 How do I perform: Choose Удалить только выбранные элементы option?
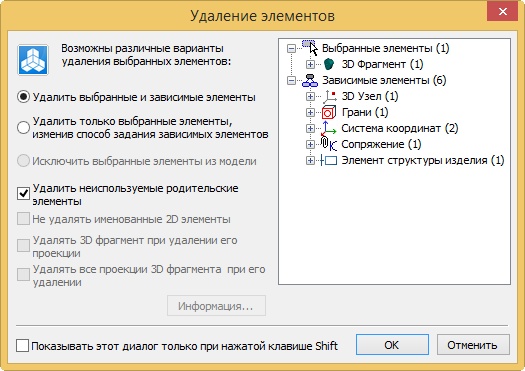coord(23,128)
